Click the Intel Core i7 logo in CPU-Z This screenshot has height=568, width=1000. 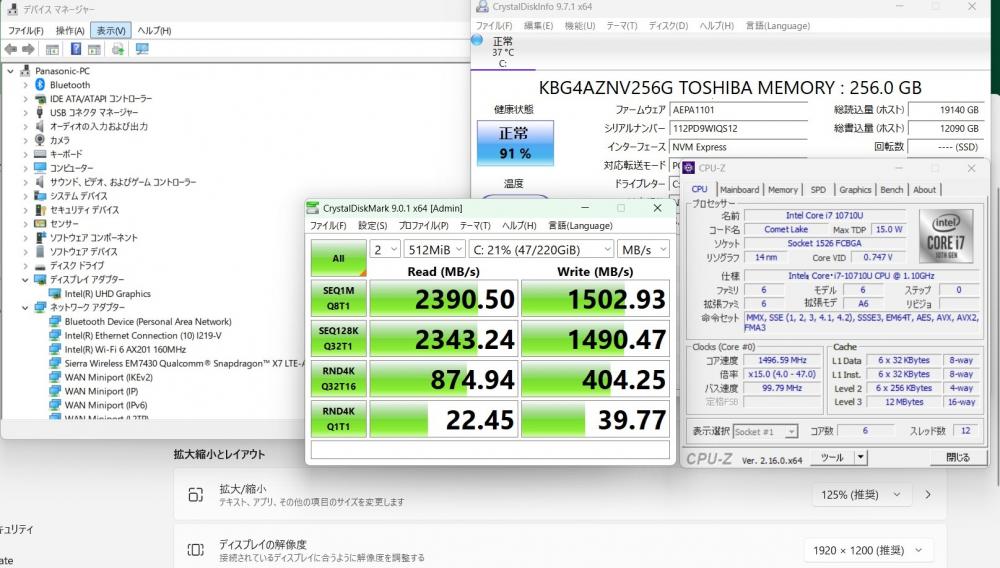point(946,237)
